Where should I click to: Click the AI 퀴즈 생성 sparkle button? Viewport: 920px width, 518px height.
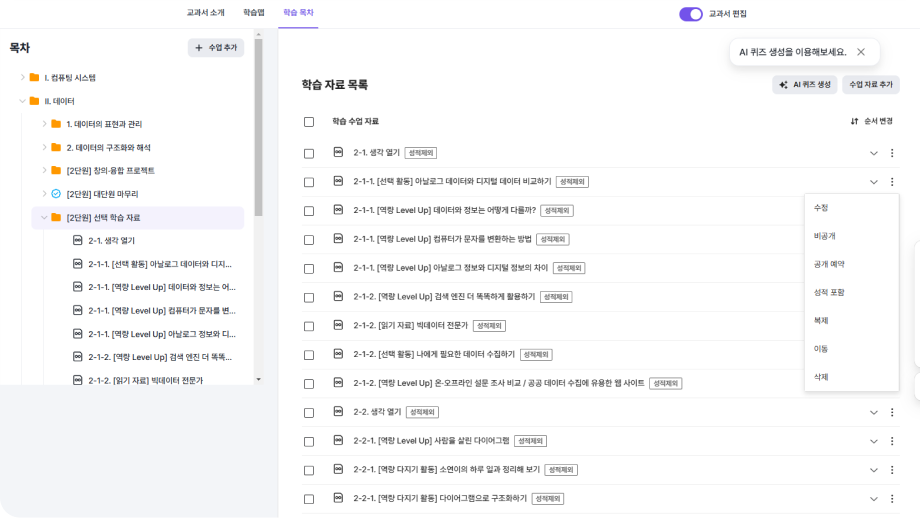point(785,85)
